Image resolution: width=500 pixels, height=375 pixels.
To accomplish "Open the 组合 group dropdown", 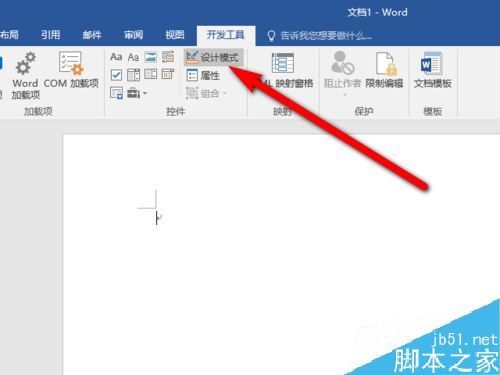I will [x=207, y=93].
